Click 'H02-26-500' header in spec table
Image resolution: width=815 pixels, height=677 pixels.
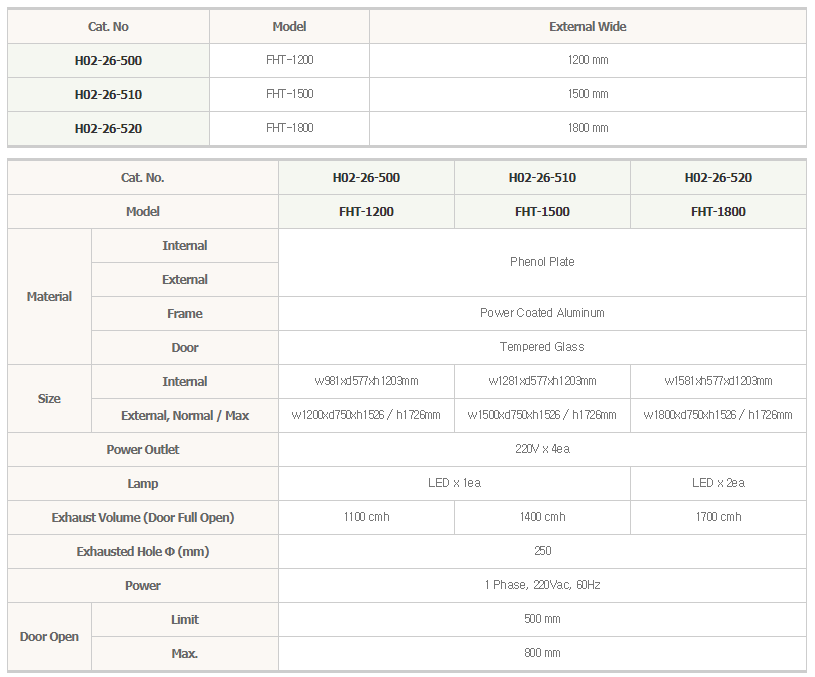(366, 178)
